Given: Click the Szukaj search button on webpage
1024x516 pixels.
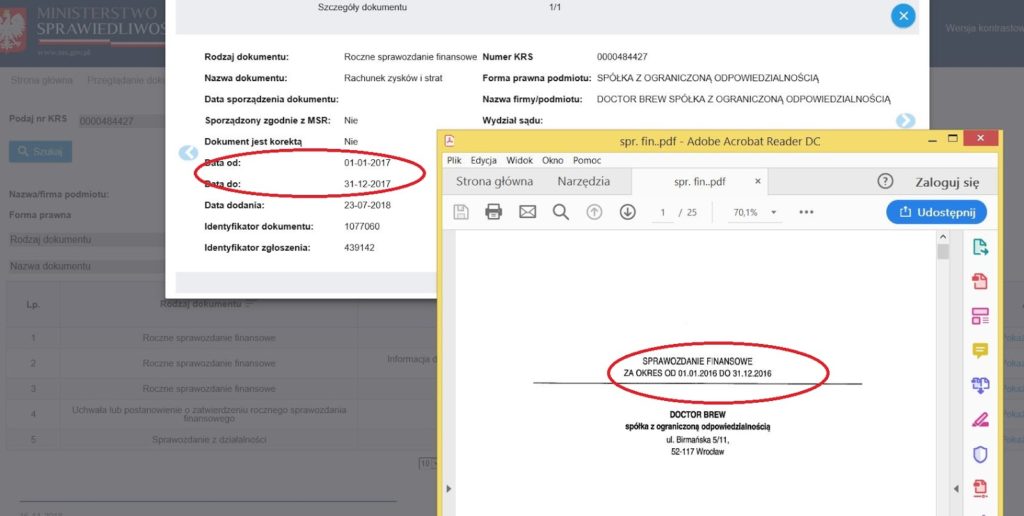Looking at the screenshot, I should 40,152.
